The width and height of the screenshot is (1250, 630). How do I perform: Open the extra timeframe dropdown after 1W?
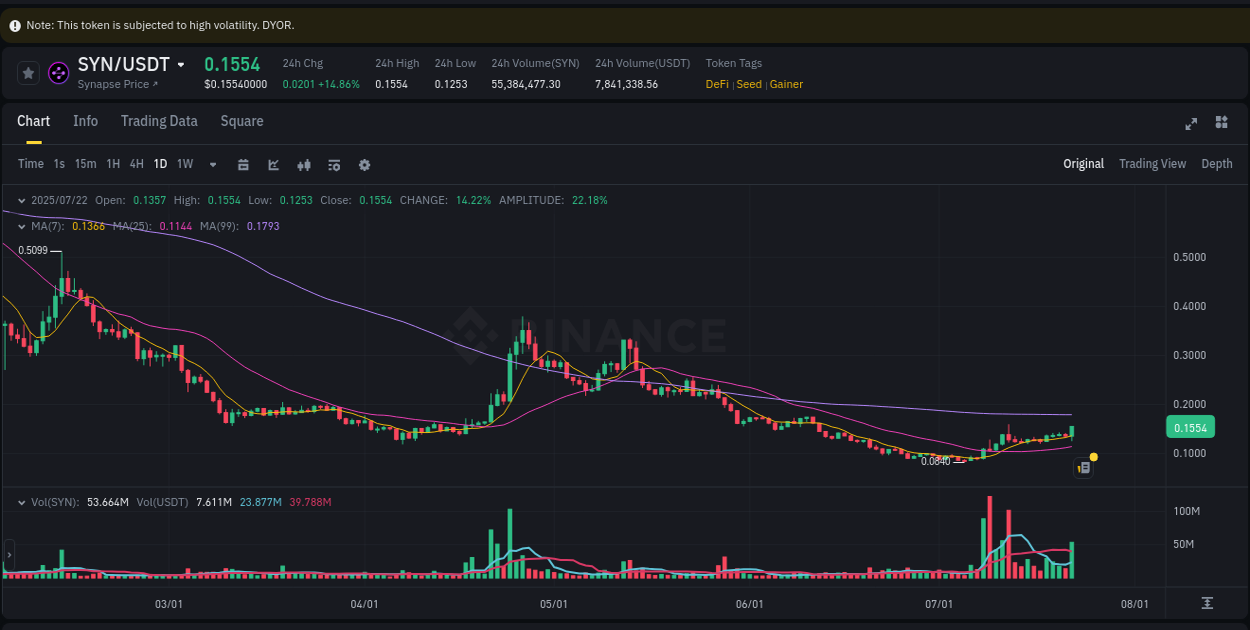click(x=211, y=164)
